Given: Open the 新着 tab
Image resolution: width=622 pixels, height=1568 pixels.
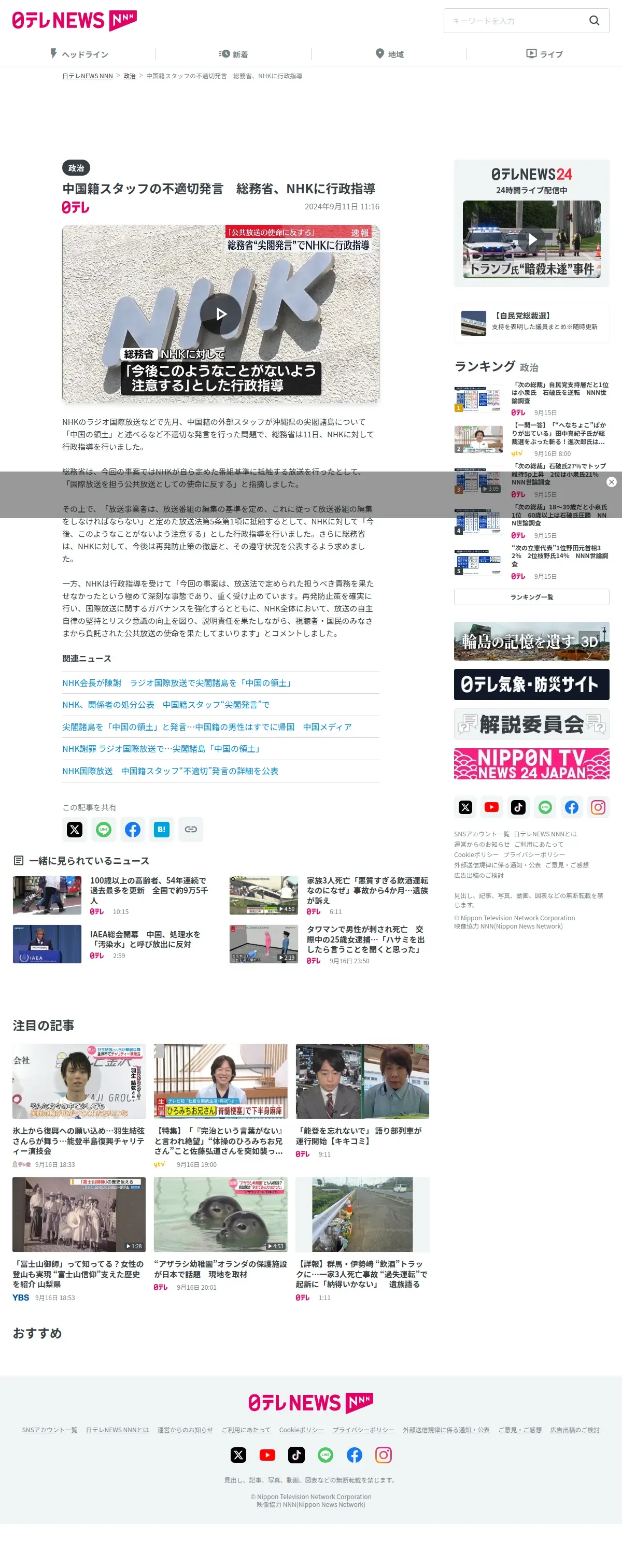Looking at the screenshot, I should [234, 54].
